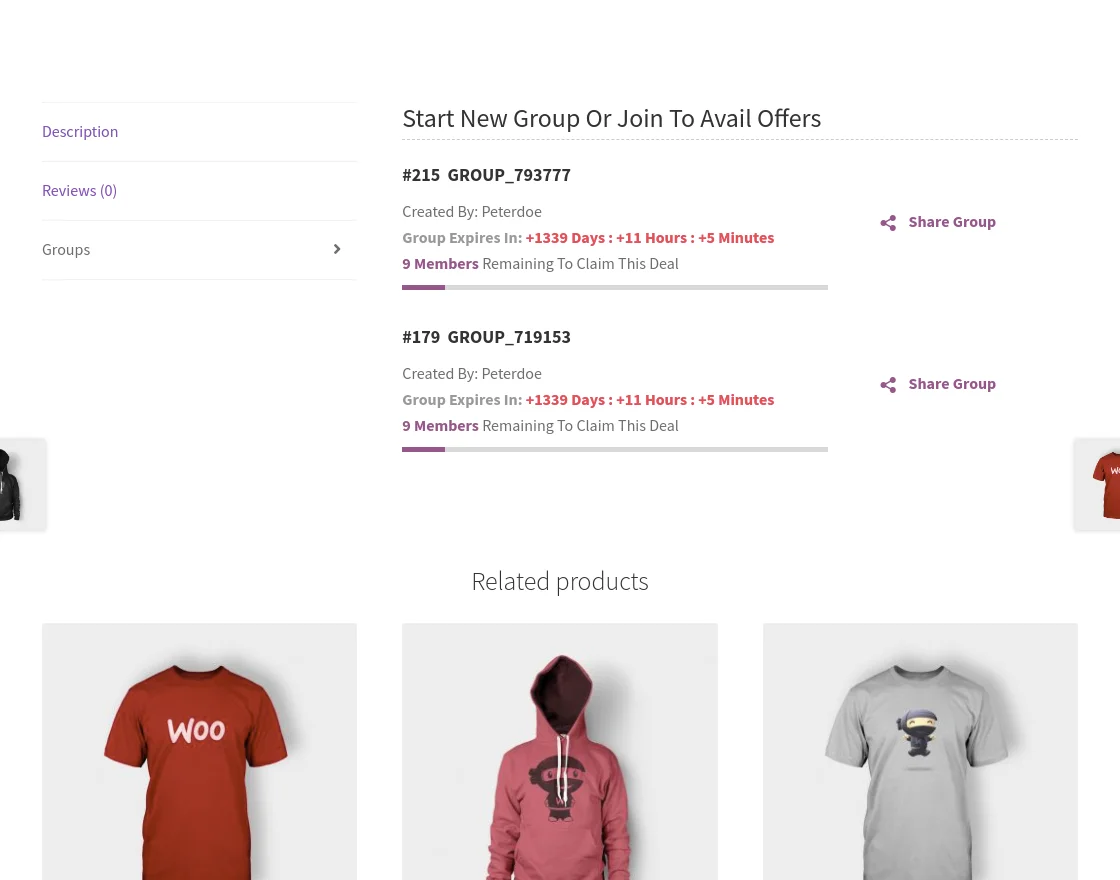
Task: Click the GROUP_719153 title
Action: point(509,336)
